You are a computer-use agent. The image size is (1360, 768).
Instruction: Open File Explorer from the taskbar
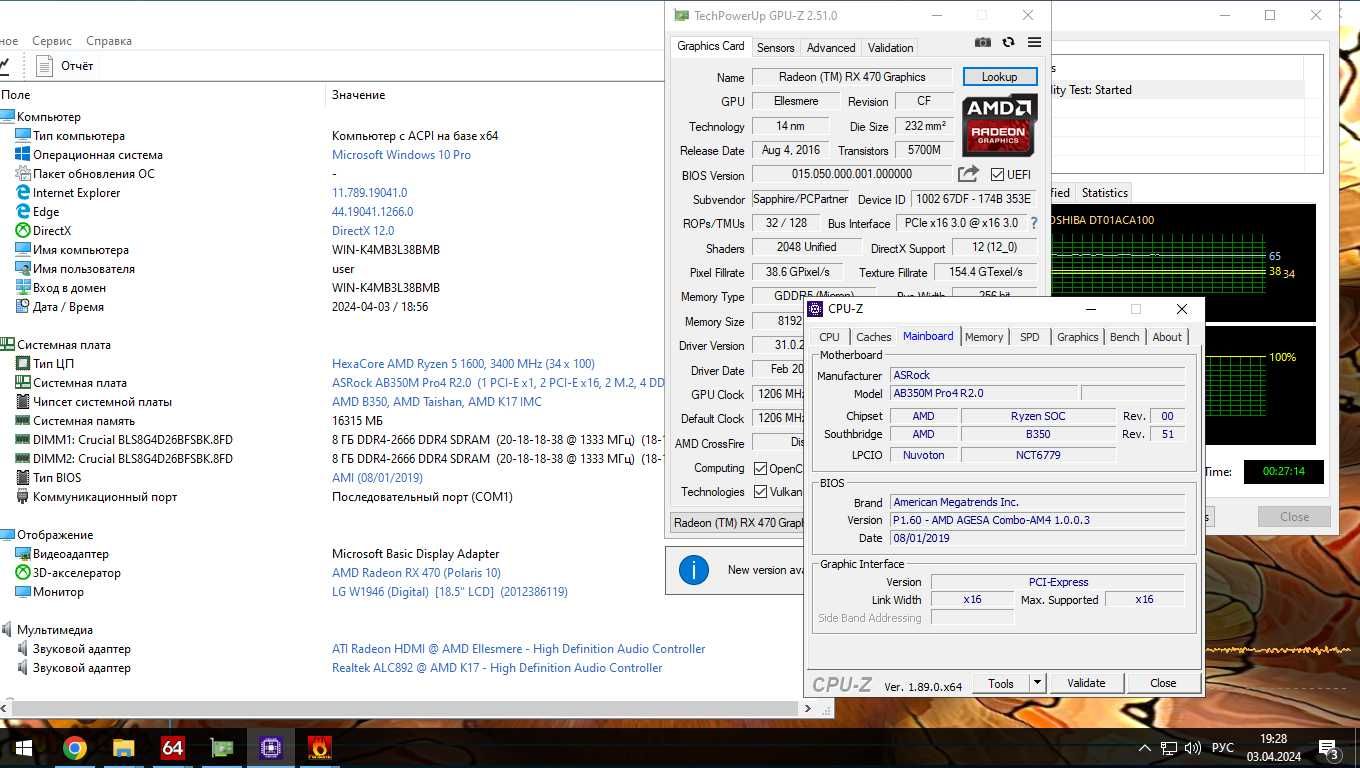click(123, 748)
